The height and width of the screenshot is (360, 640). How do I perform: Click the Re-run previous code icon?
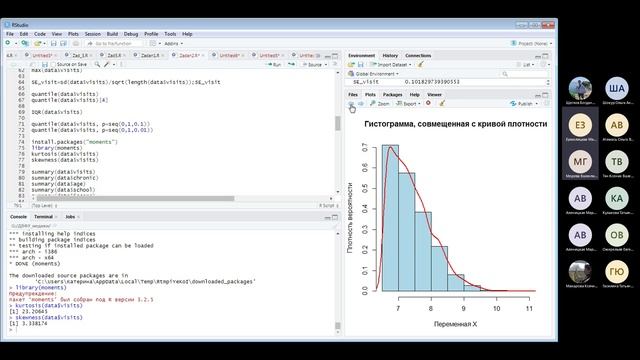291,64
